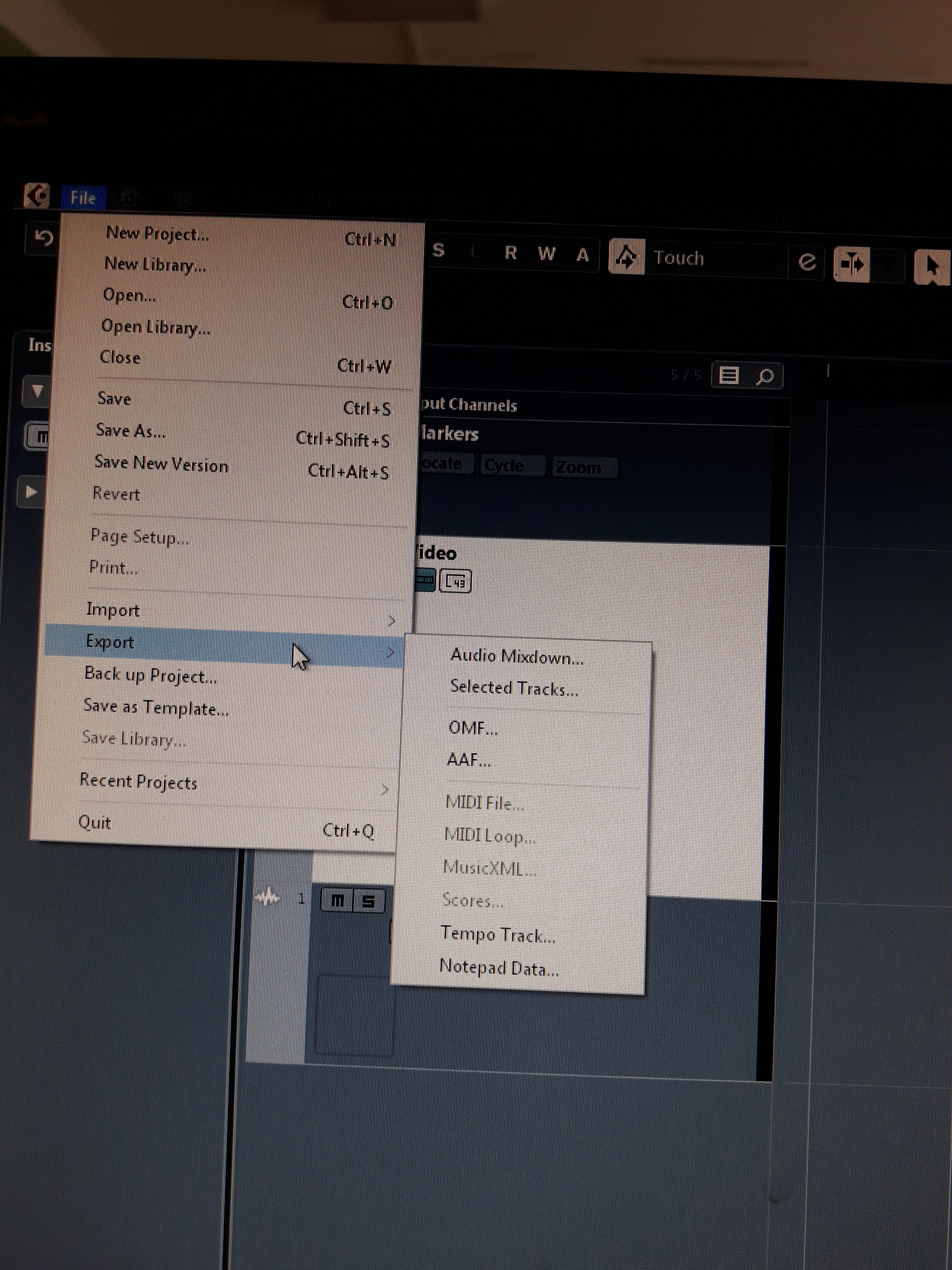Click the Cubase logo icon
The height and width of the screenshot is (1270, 952).
(x=37, y=196)
